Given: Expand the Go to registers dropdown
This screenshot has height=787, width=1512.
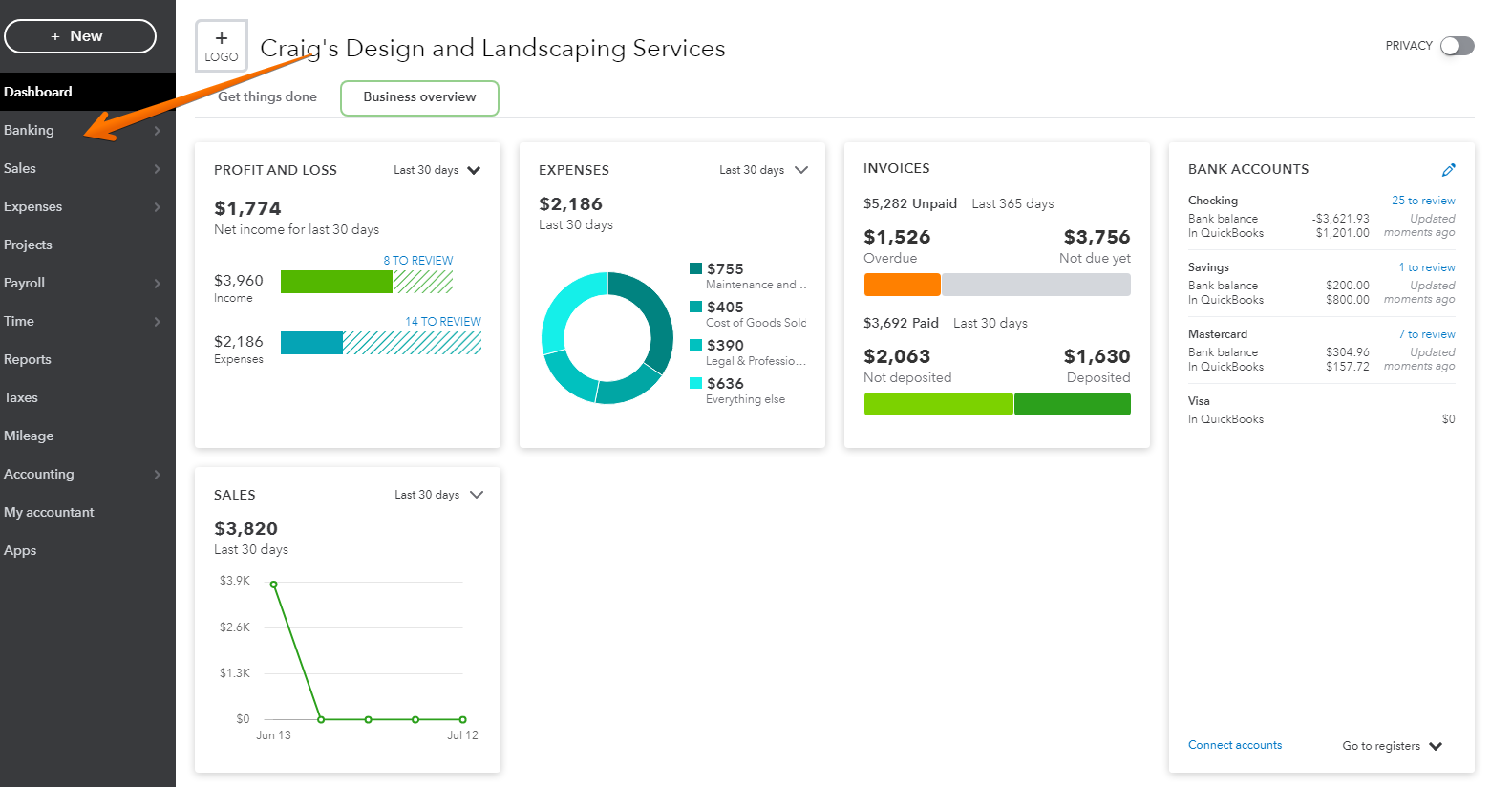Looking at the screenshot, I should pos(1392,746).
